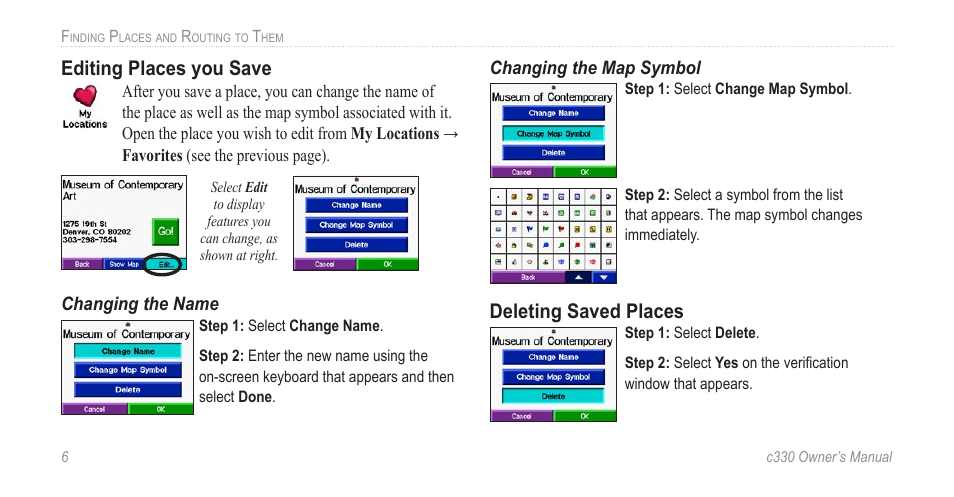Image resolution: width=954 pixels, height=497 pixels.
Task: Tap the green Go! button
Action: (x=165, y=231)
